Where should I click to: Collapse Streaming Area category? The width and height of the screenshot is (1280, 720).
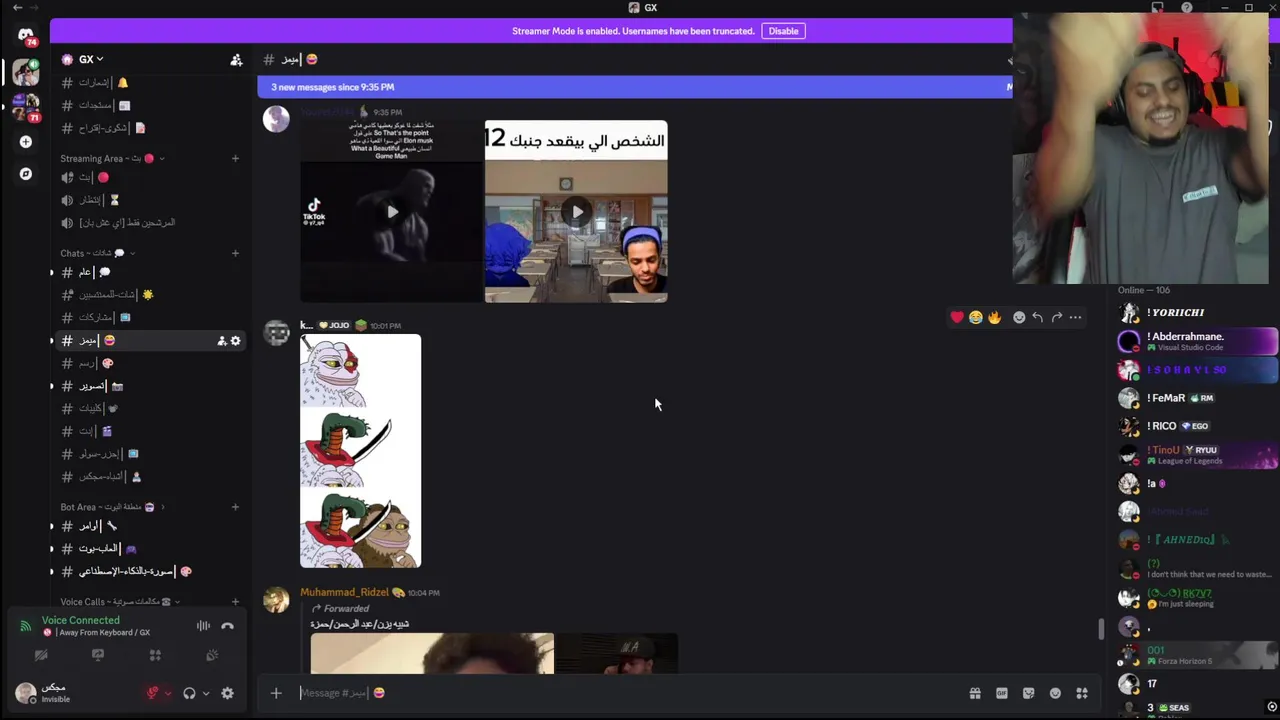(x=112, y=158)
